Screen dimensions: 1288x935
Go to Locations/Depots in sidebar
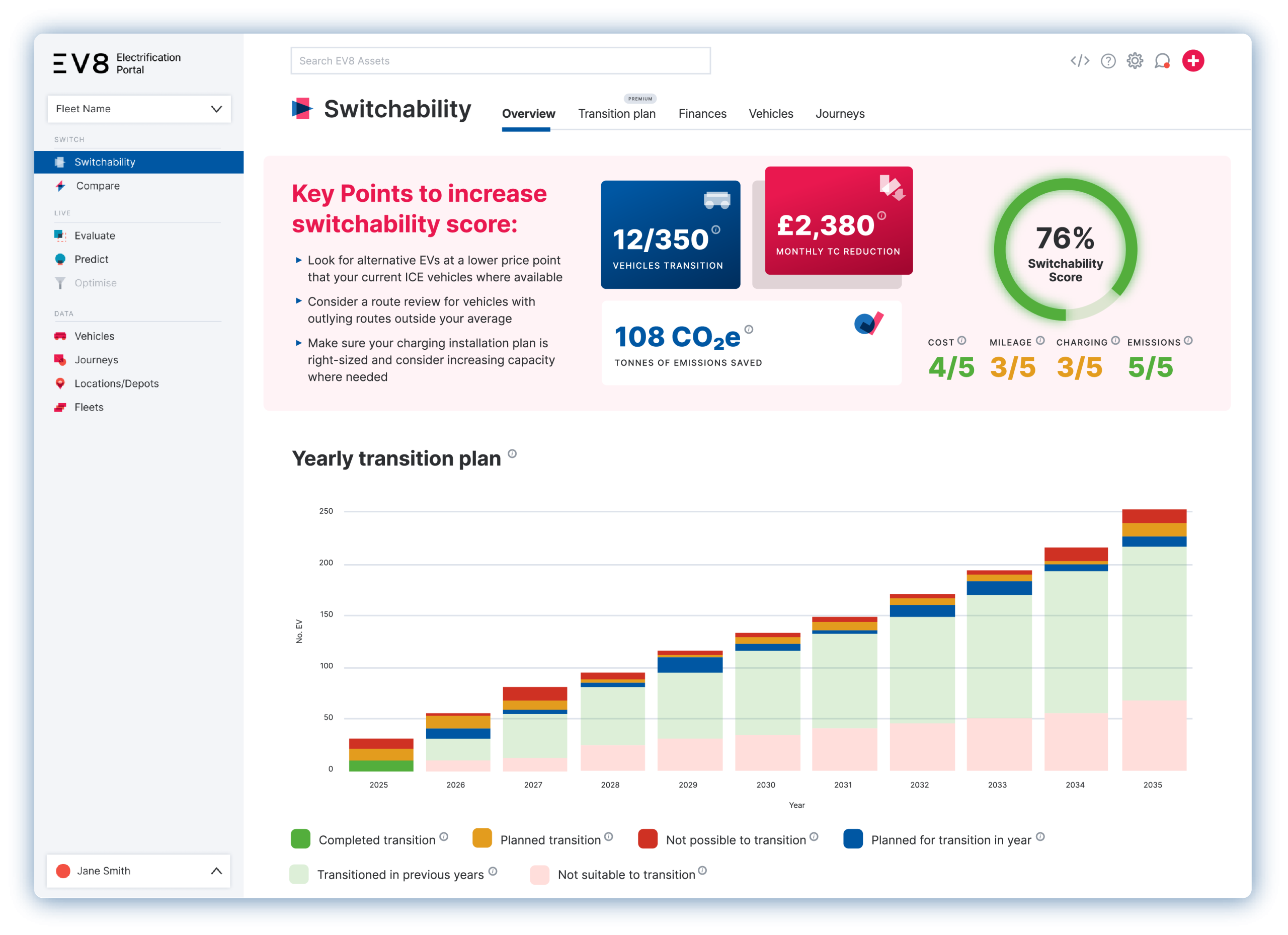(x=116, y=383)
